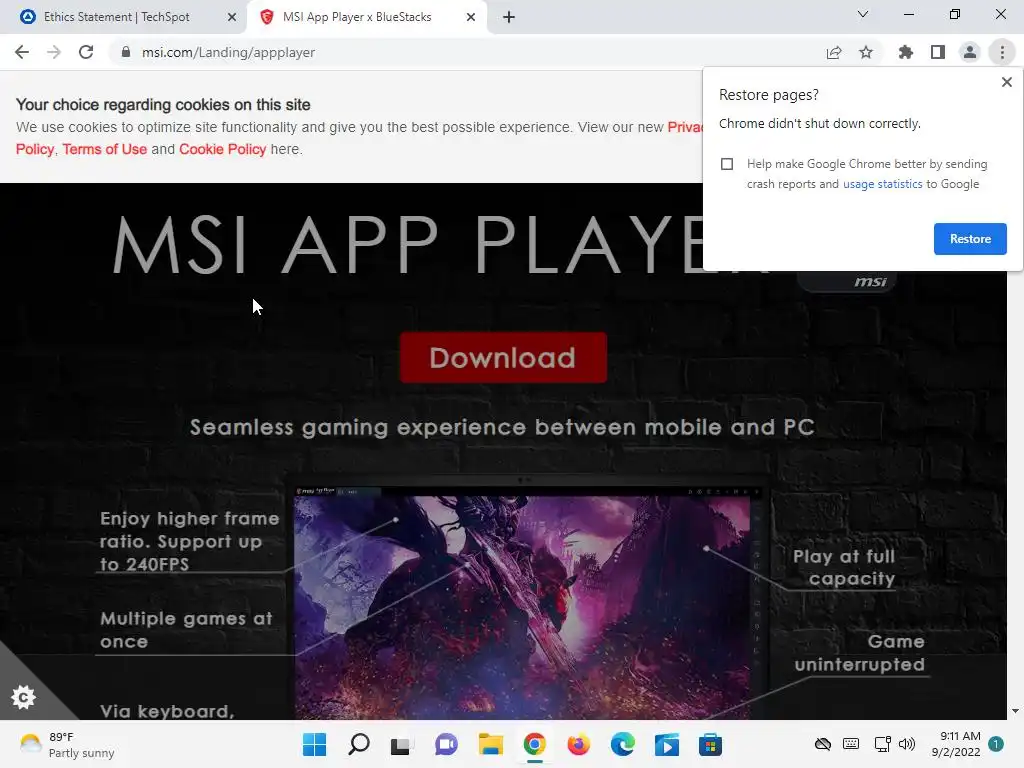
Task: Check the send crash reports checkbox
Action: 727,164
